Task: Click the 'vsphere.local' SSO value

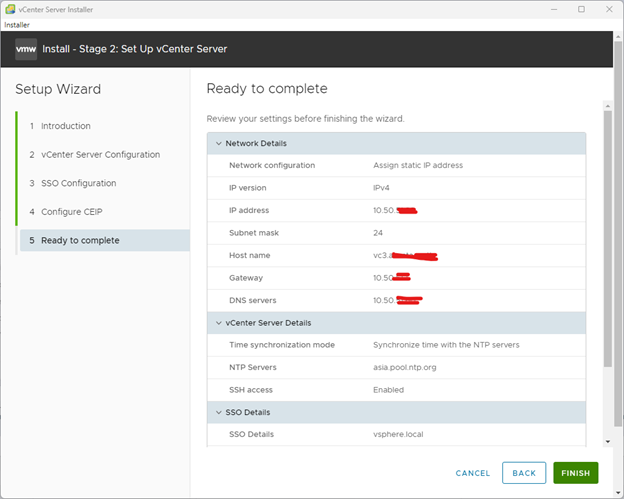Action: click(398, 434)
